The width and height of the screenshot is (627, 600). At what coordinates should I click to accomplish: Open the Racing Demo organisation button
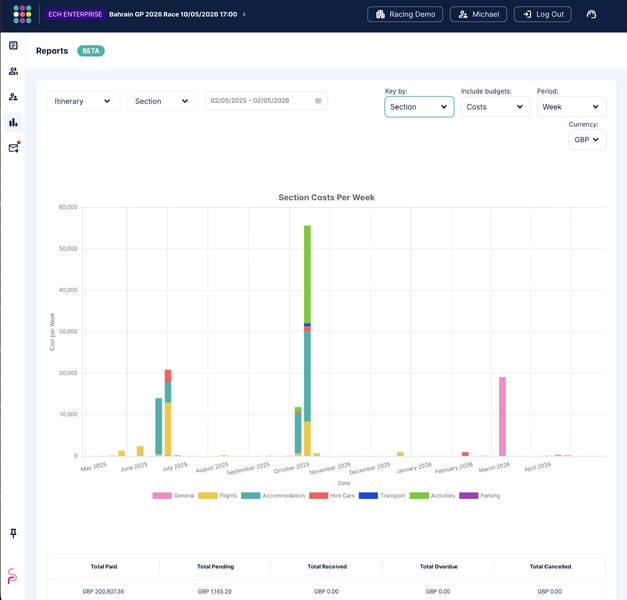pyautogui.click(x=405, y=14)
